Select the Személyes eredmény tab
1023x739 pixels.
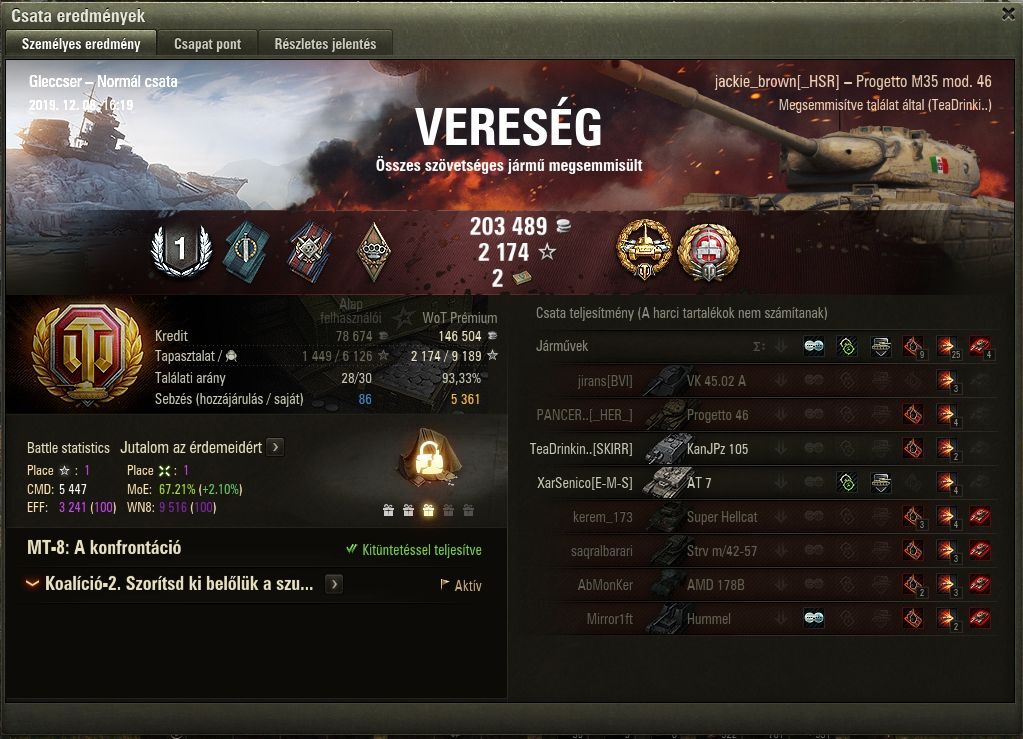click(81, 44)
